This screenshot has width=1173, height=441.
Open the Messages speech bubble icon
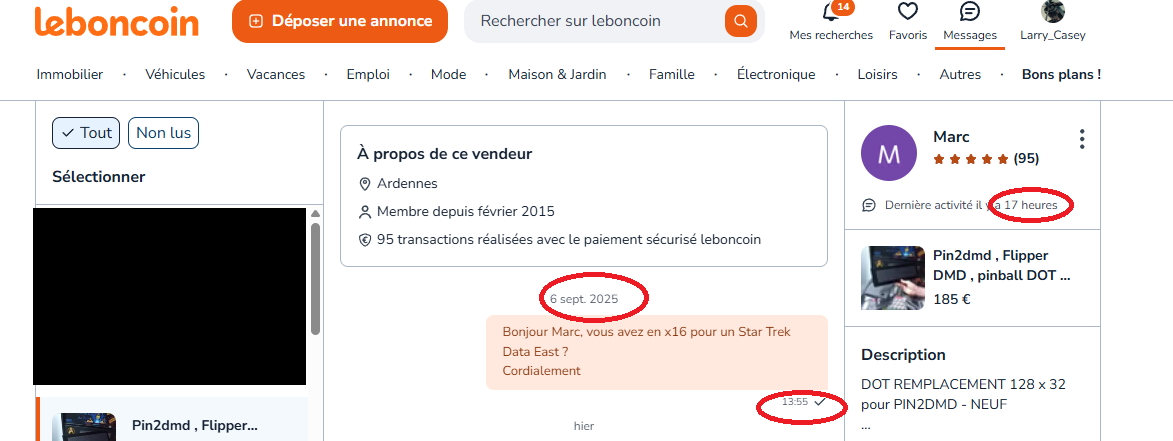click(970, 12)
